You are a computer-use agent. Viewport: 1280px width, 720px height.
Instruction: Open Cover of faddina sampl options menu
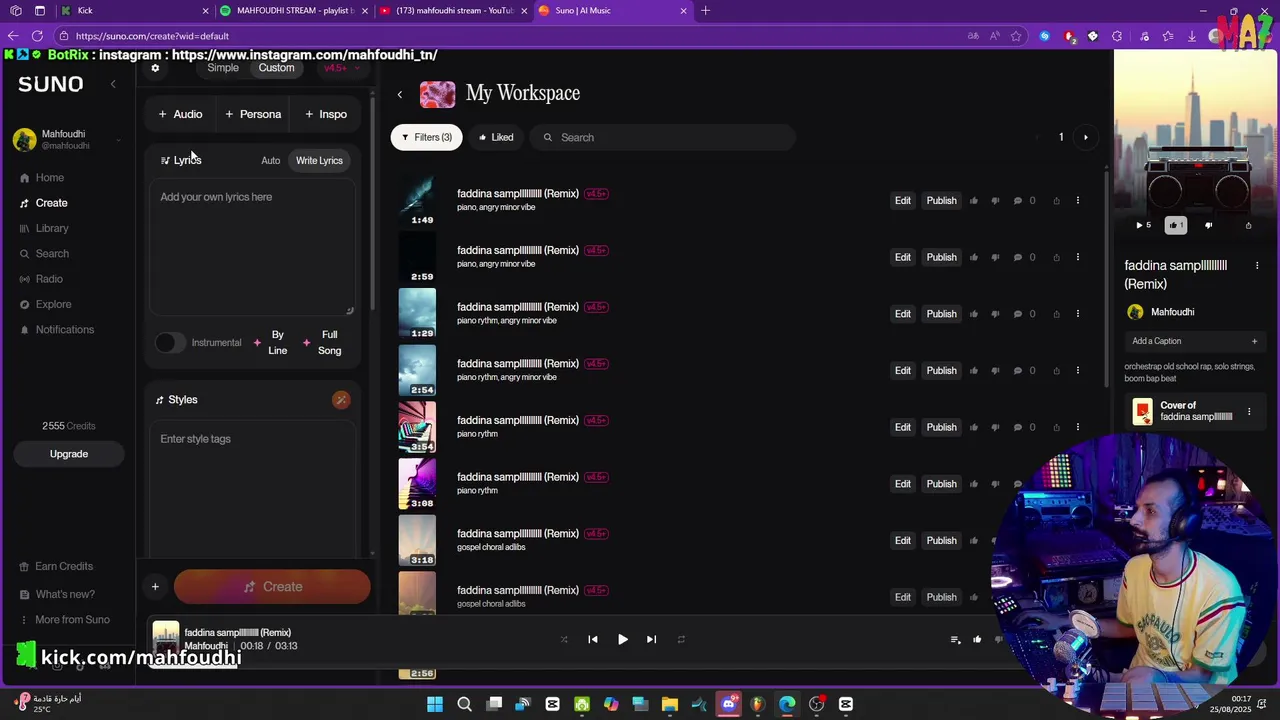(1249, 412)
